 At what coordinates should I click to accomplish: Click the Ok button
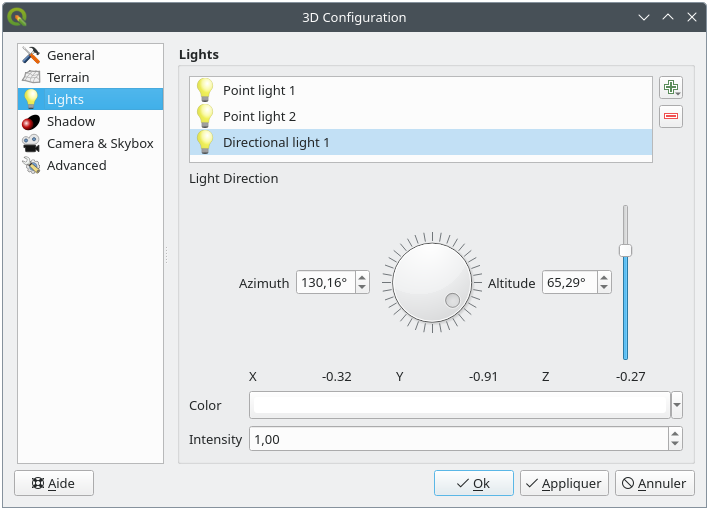[473, 483]
